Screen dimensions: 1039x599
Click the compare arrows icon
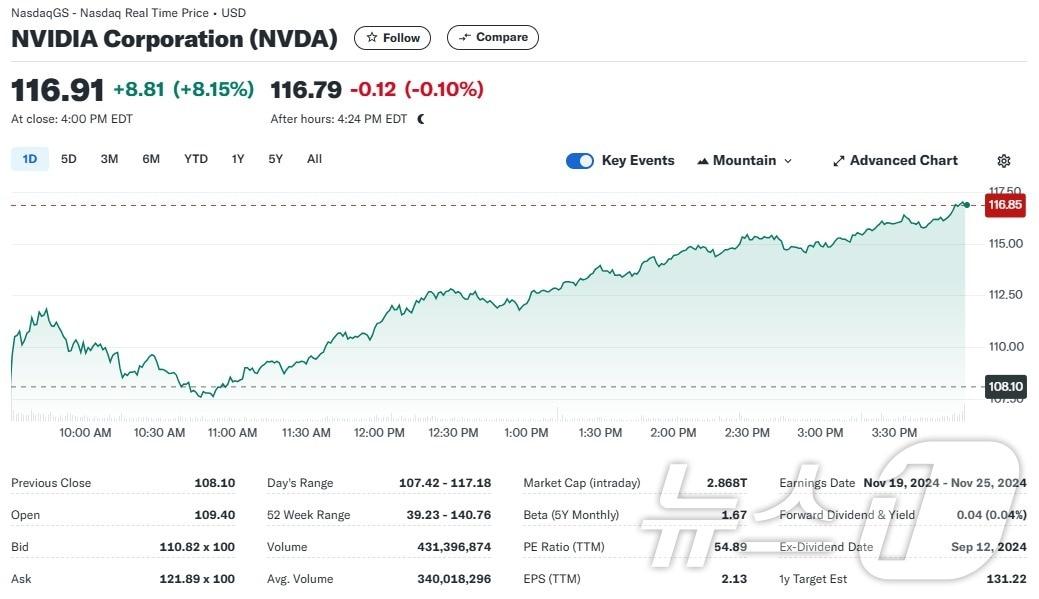[464, 38]
